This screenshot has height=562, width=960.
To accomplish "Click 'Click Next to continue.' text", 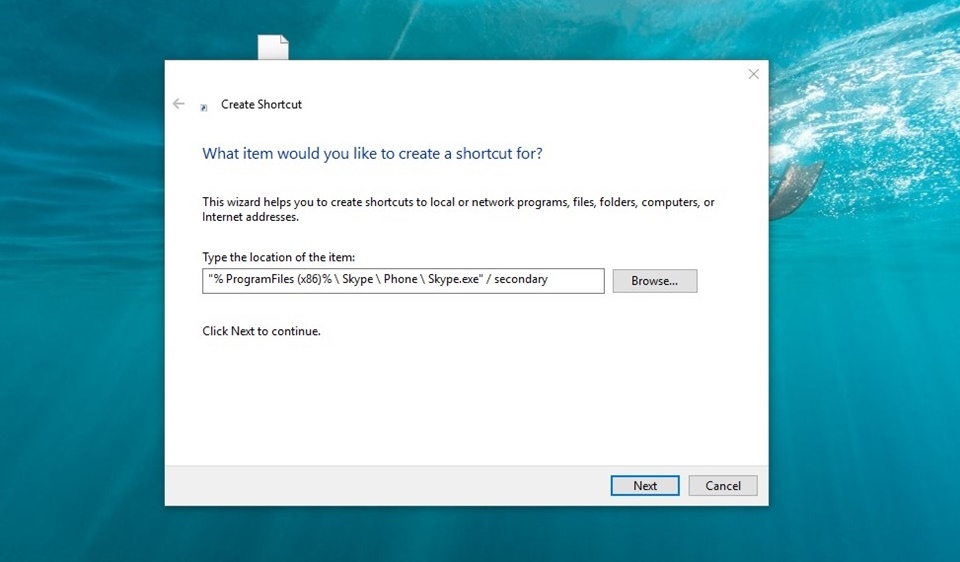I will coord(261,331).
